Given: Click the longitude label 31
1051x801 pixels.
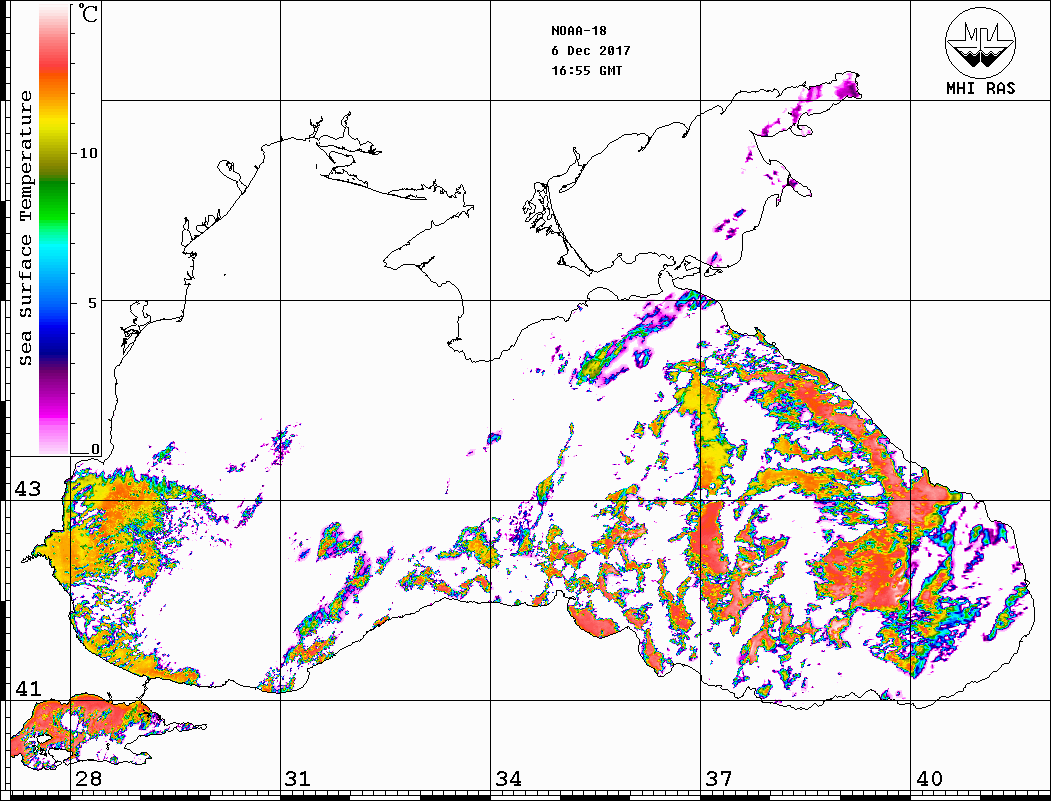Looking at the screenshot, I should 298,779.
